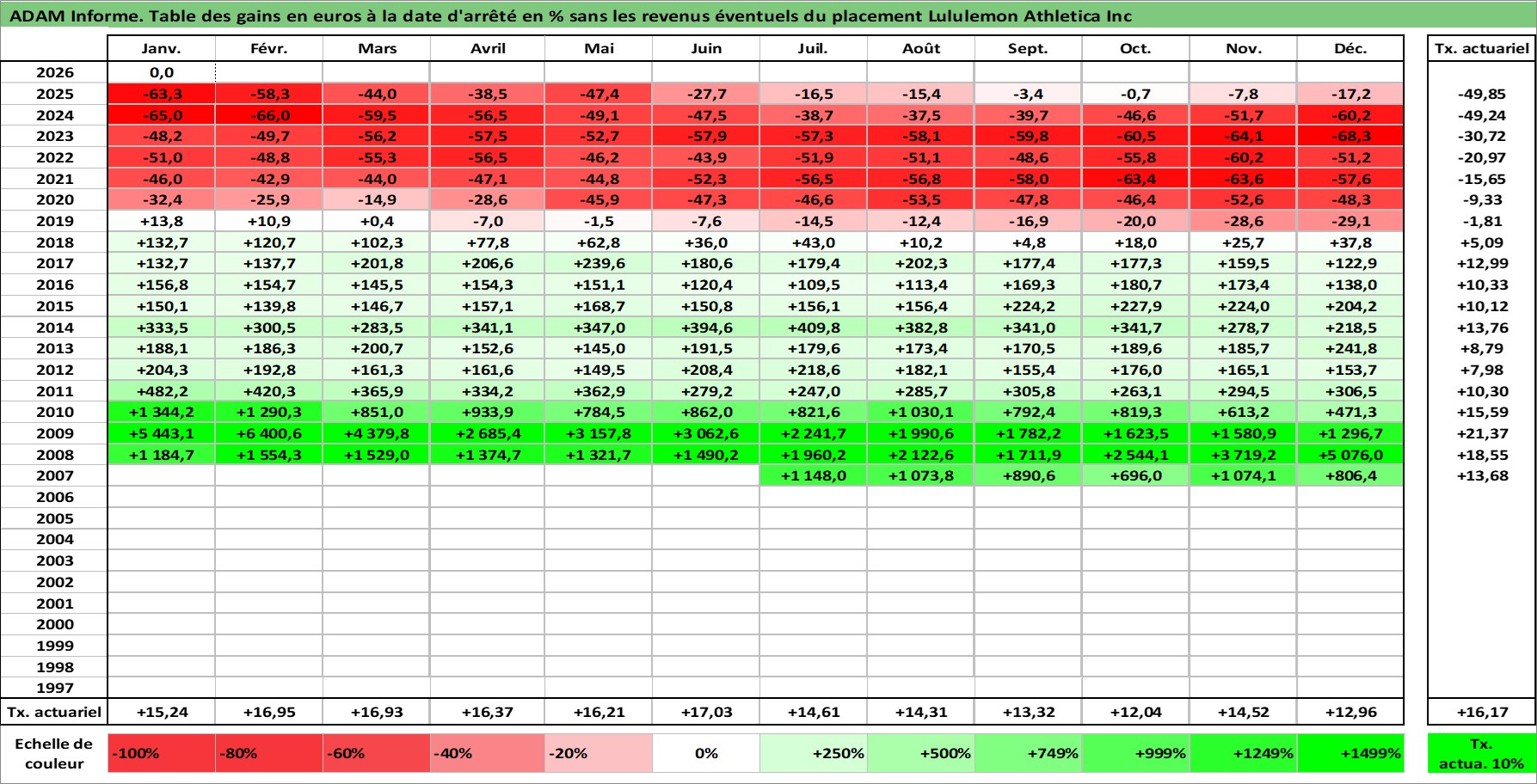Click the -63,3 cell in 2025
The image size is (1537, 784).
(162, 94)
